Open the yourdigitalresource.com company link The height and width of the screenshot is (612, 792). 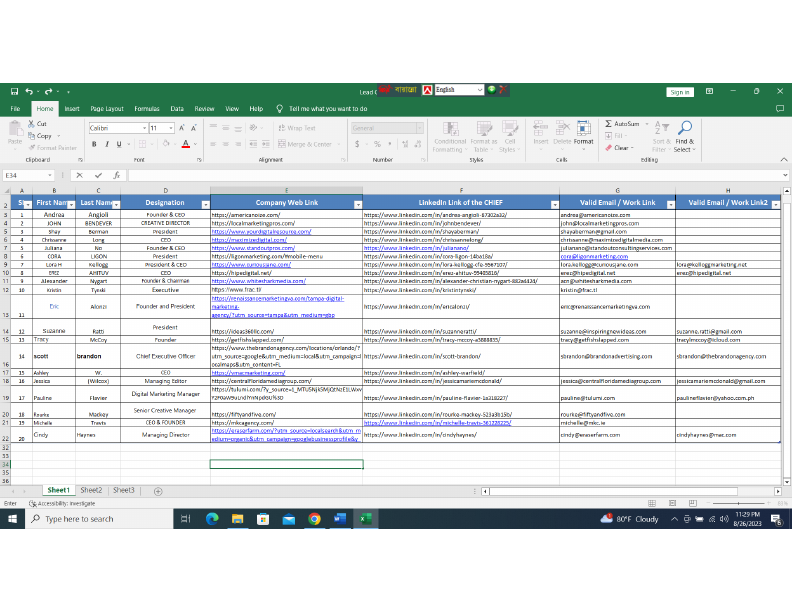pos(261,231)
